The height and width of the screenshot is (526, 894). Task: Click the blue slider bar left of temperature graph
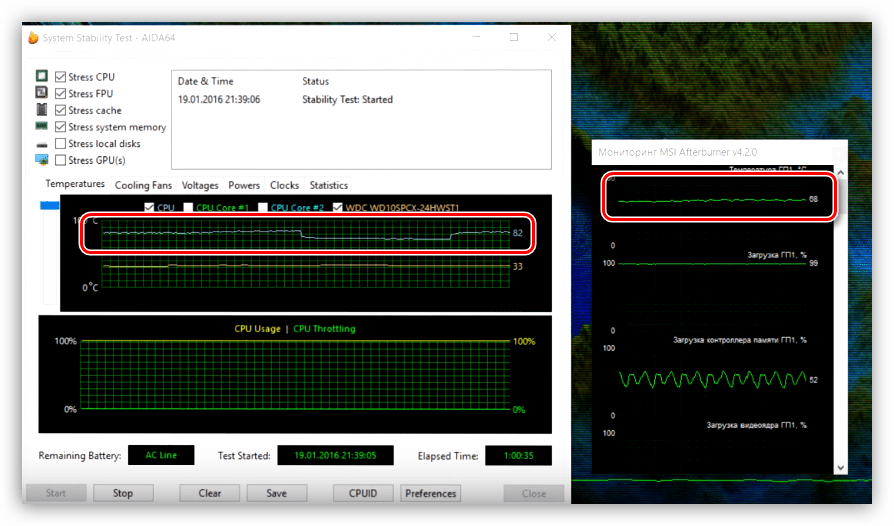pyautogui.click(x=49, y=205)
